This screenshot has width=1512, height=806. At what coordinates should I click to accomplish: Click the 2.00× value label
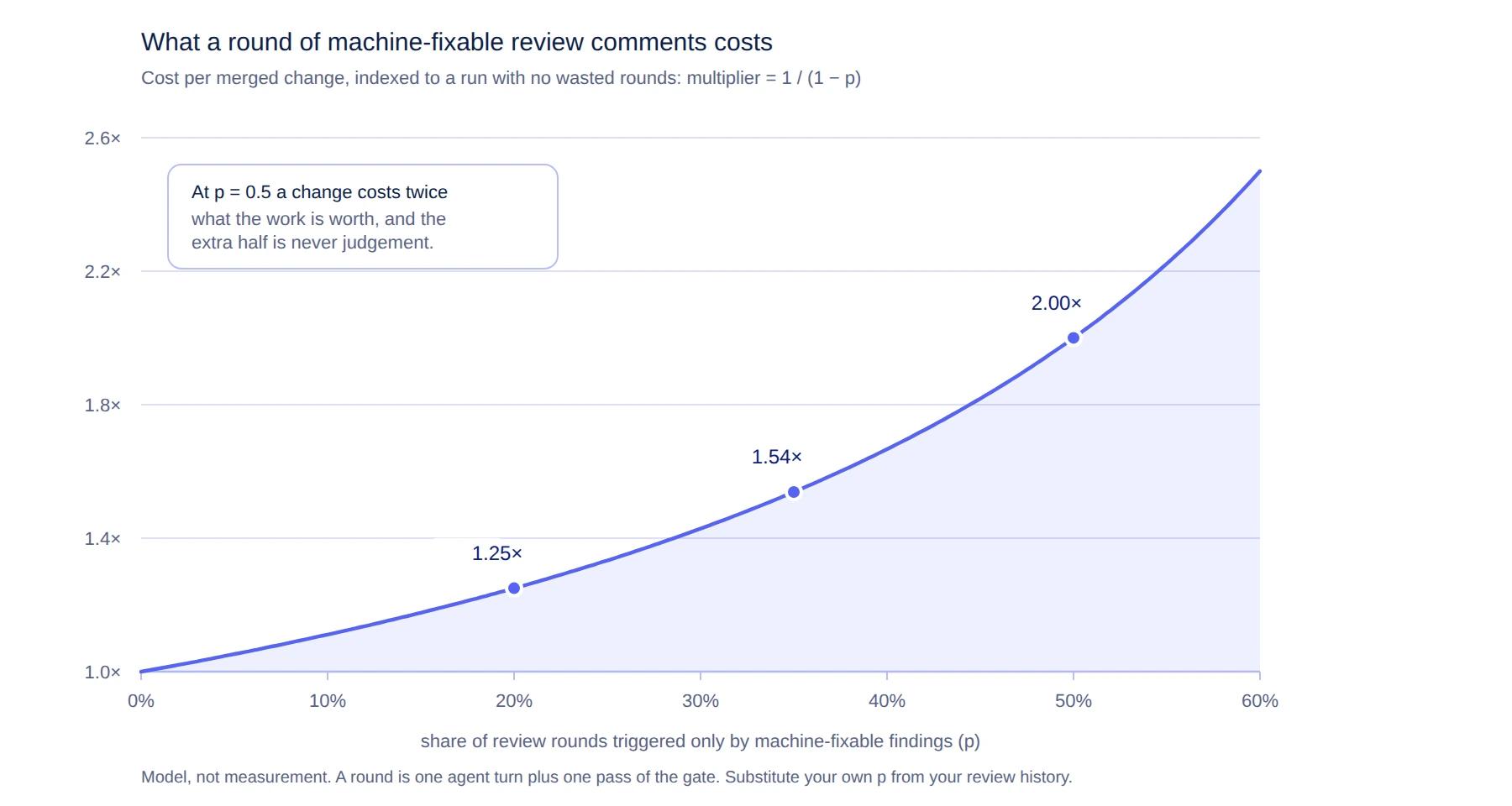click(x=1057, y=304)
